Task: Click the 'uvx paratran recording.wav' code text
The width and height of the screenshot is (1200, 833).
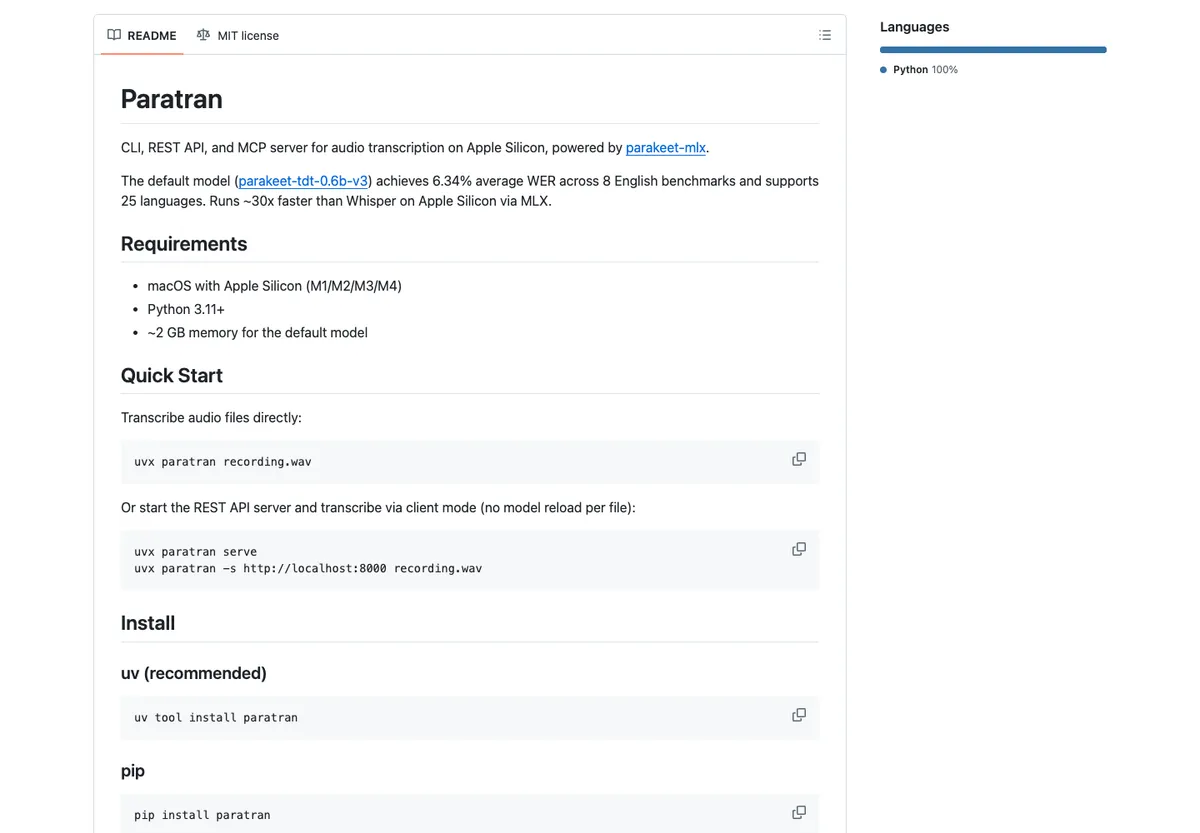Action: click(x=223, y=462)
